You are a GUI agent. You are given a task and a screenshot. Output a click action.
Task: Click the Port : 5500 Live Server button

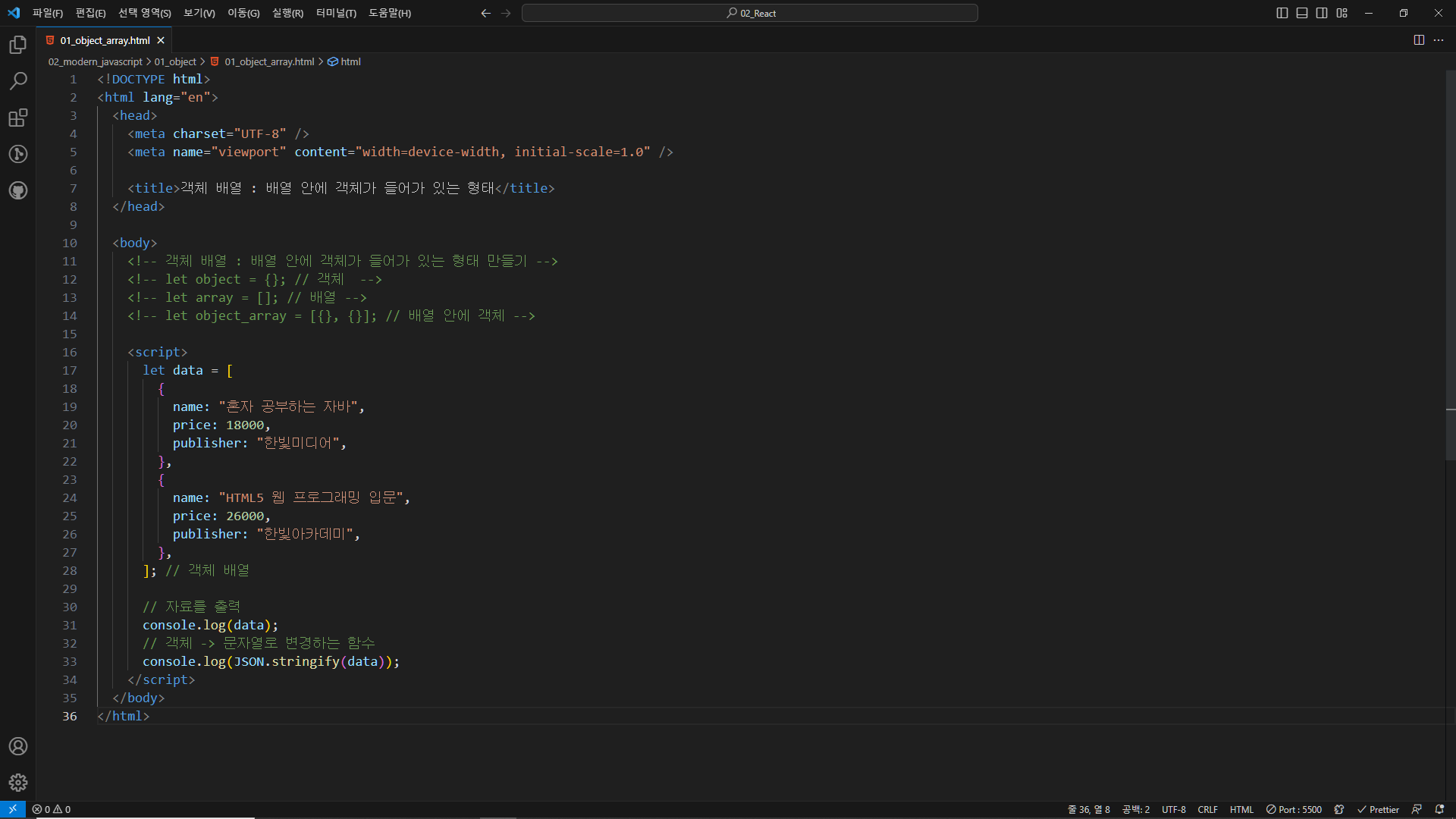click(x=1294, y=809)
